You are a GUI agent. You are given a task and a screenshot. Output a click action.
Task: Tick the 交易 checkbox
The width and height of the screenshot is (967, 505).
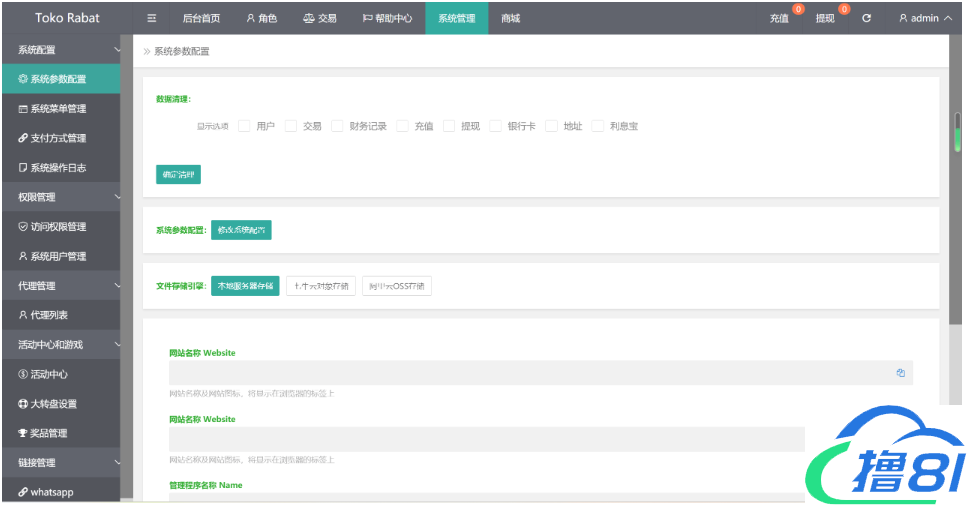coord(291,127)
